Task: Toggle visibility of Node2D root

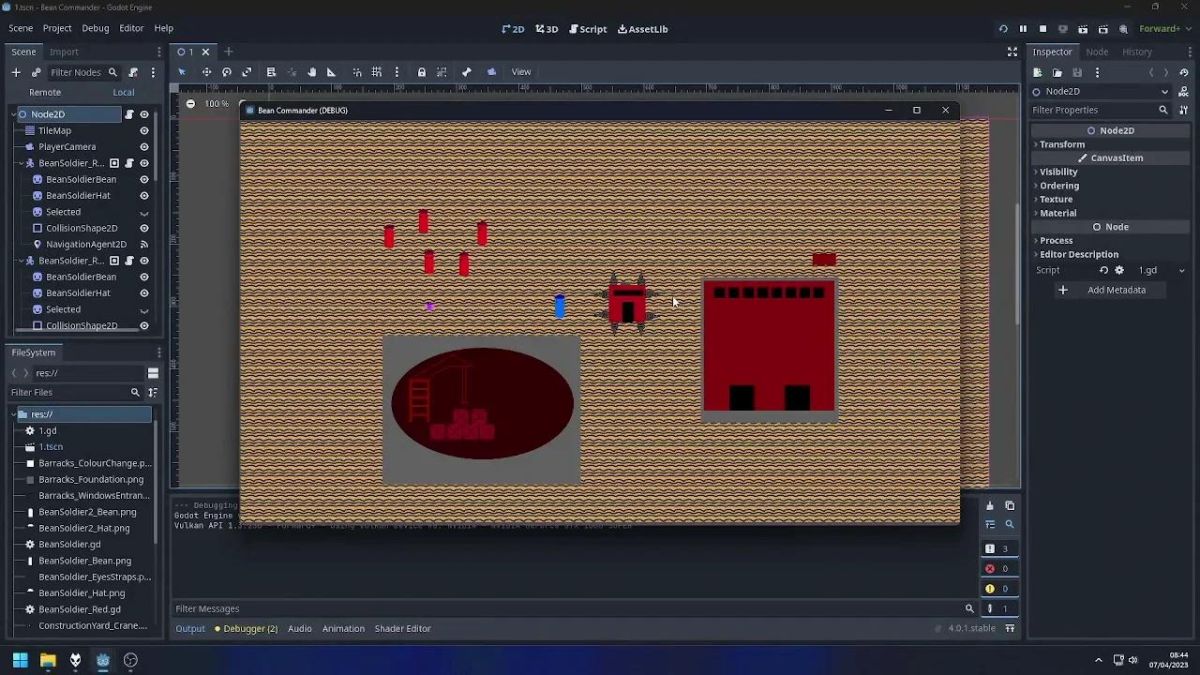Action: point(144,114)
